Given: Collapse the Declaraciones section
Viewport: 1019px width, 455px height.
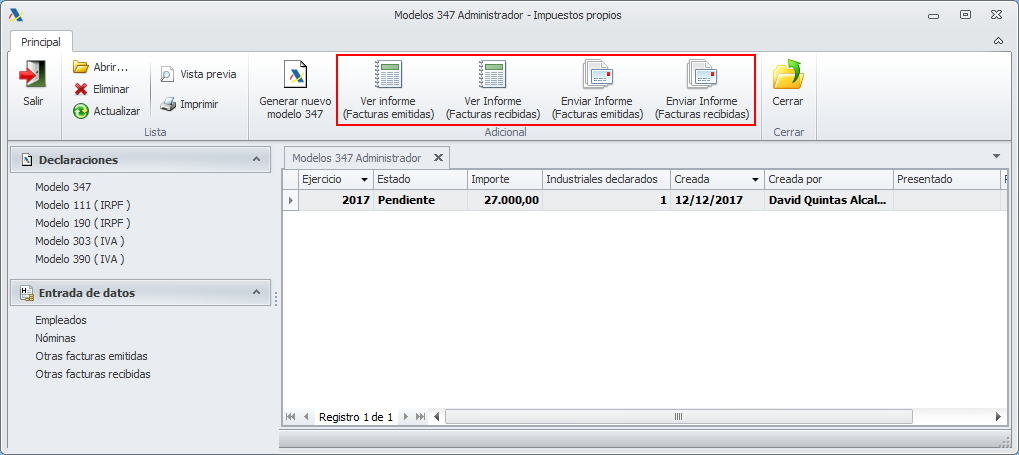Looking at the screenshot, I should pyautogui.click(x=256, y=159).
